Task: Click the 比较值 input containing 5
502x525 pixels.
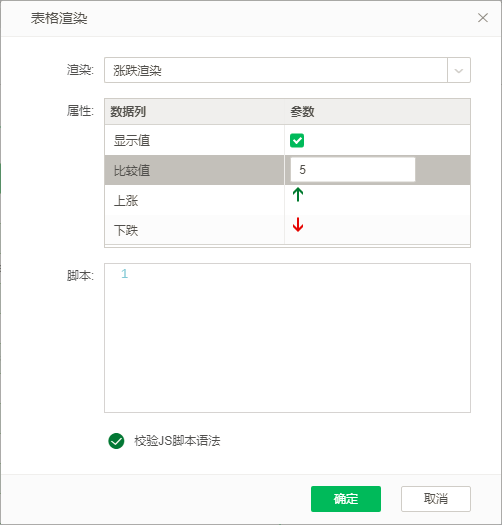Action: tap(353, 170)
